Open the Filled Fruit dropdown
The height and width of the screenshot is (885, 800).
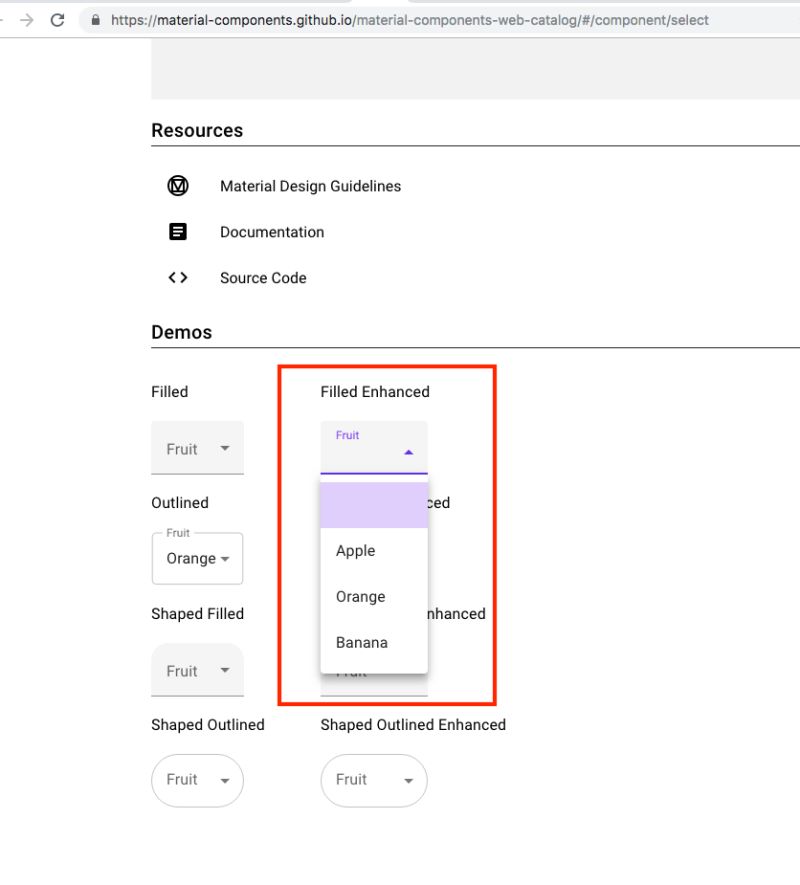pyautogui.click(x=197, y=447)
